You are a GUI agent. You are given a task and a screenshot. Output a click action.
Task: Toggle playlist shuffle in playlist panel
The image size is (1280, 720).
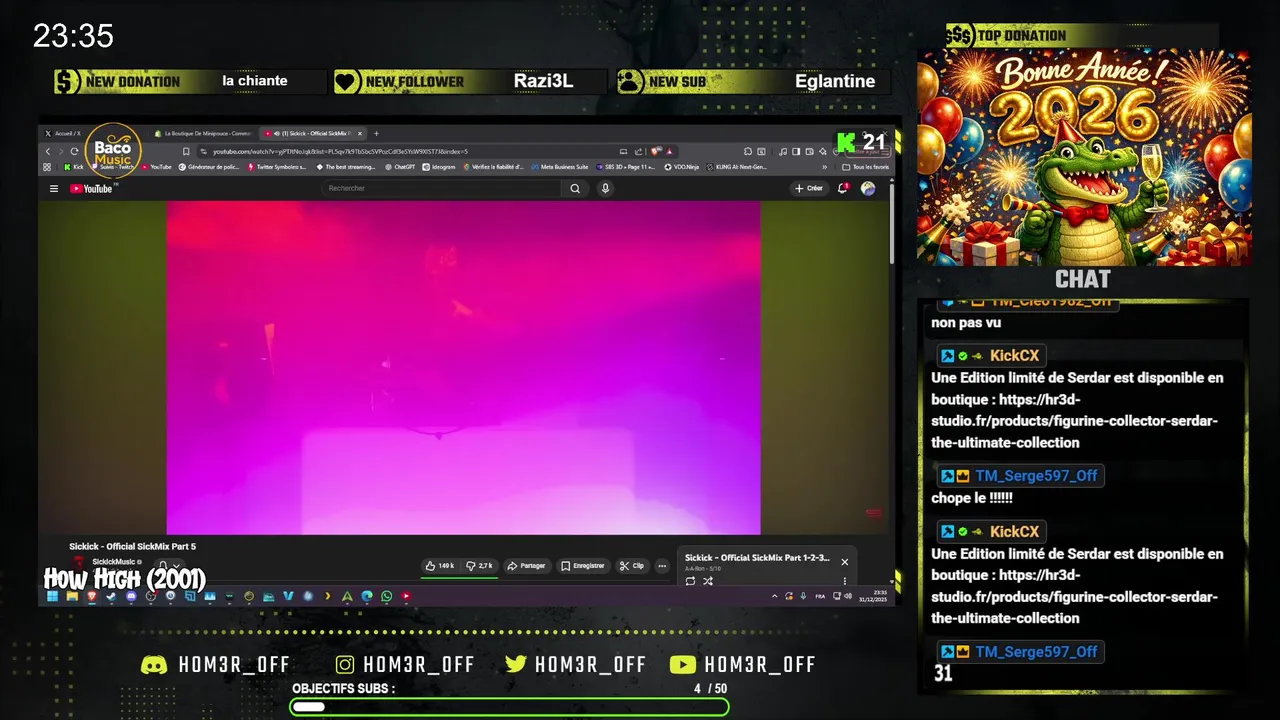tap(708, 581)
